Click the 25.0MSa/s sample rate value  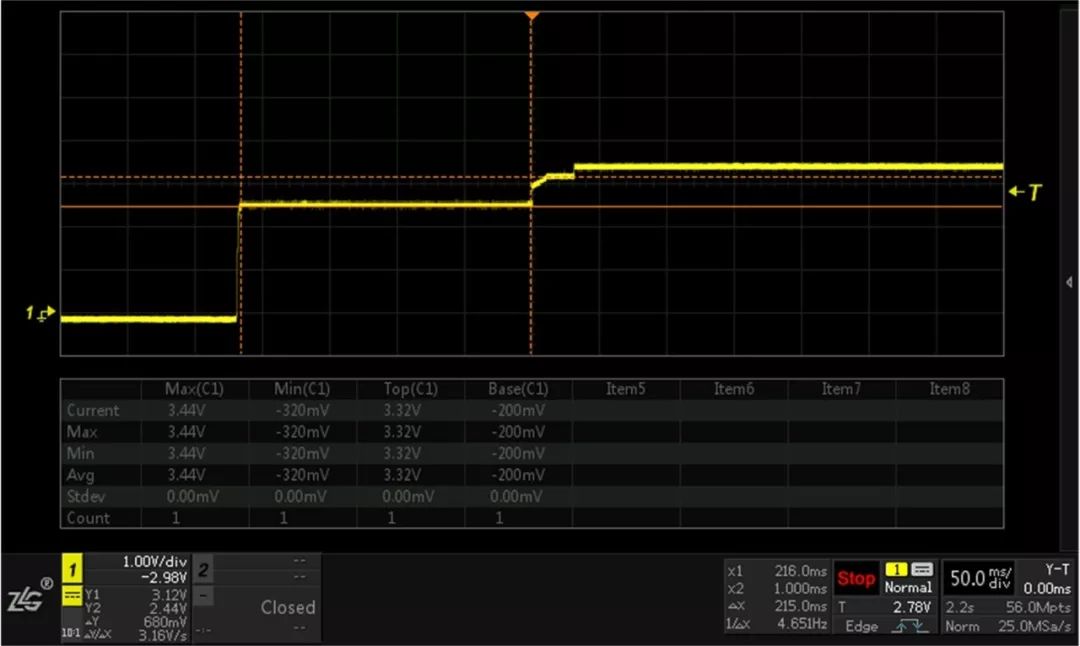pyautogui.click(x=1035, y=626)
